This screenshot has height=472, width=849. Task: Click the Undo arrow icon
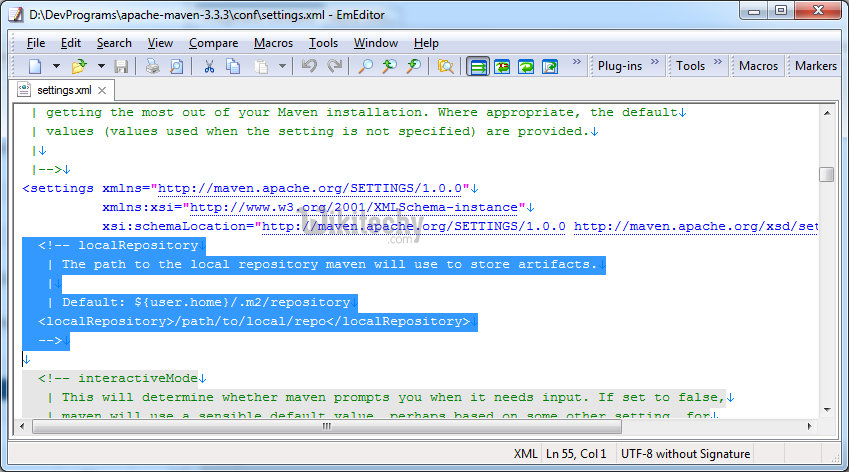click(x=309, y=66)
